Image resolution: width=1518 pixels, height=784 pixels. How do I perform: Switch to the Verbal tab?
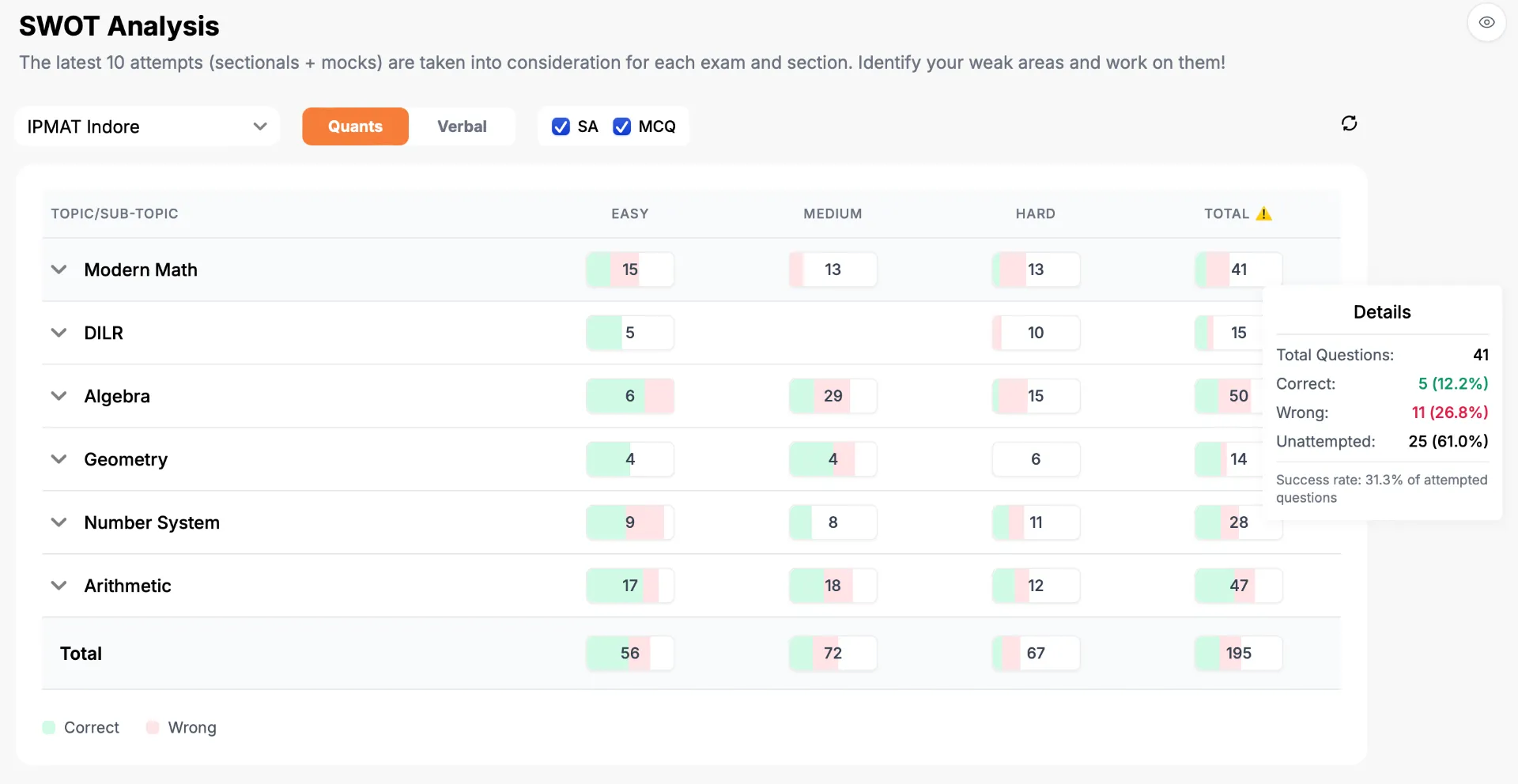[462, 126]
